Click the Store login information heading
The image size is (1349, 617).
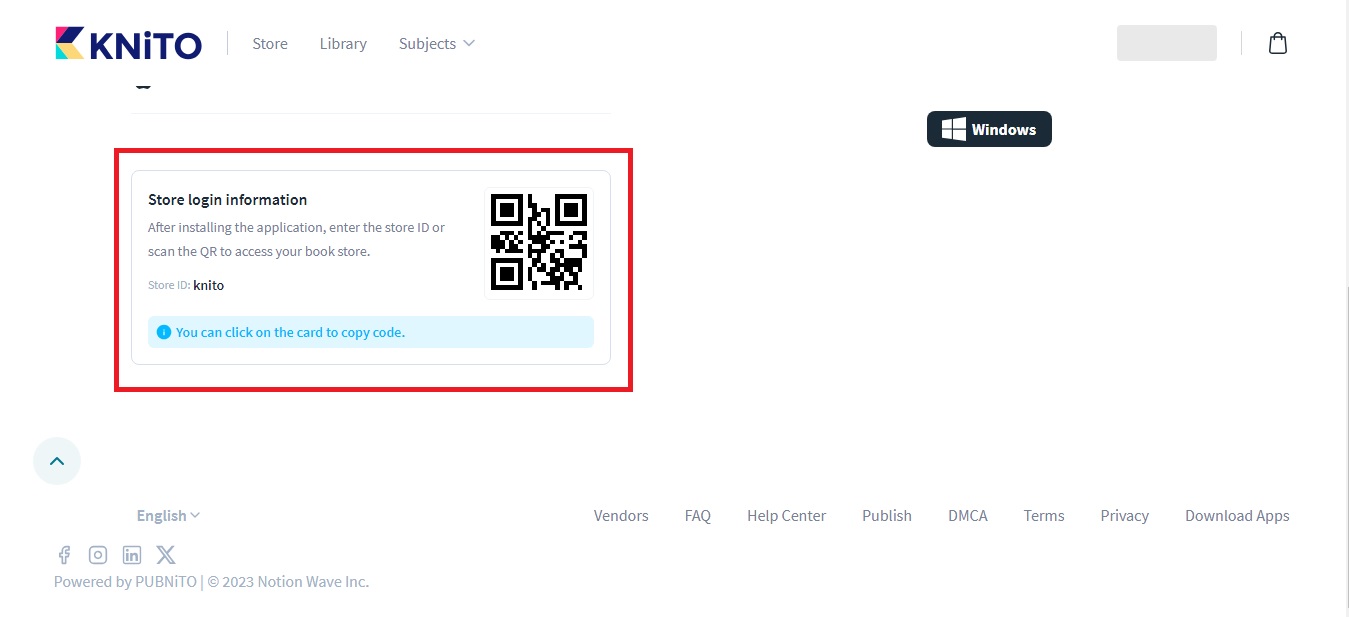tap(228, 200)
